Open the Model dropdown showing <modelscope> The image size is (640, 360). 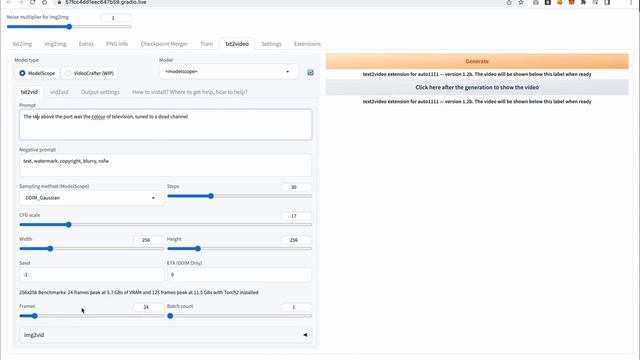click(228, 72)
